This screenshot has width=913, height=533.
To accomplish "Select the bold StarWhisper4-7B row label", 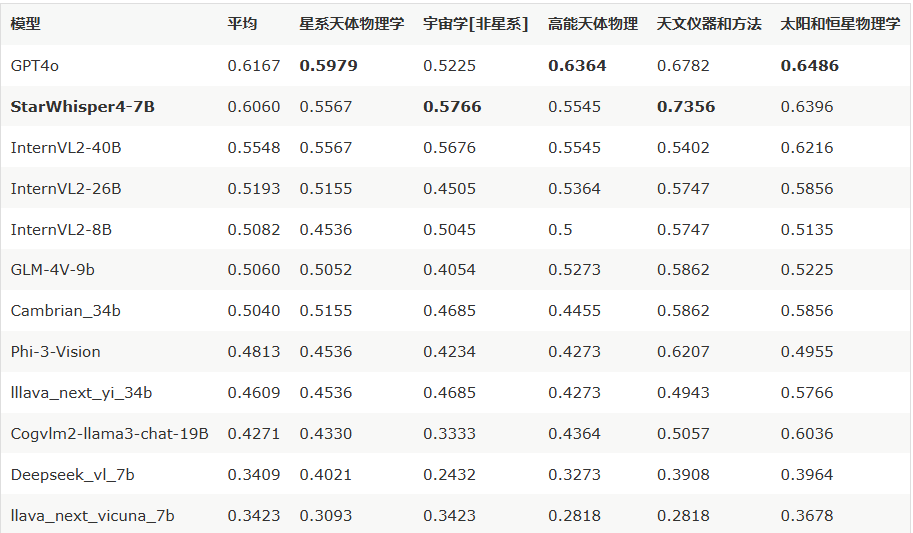I will click(83, 107).
